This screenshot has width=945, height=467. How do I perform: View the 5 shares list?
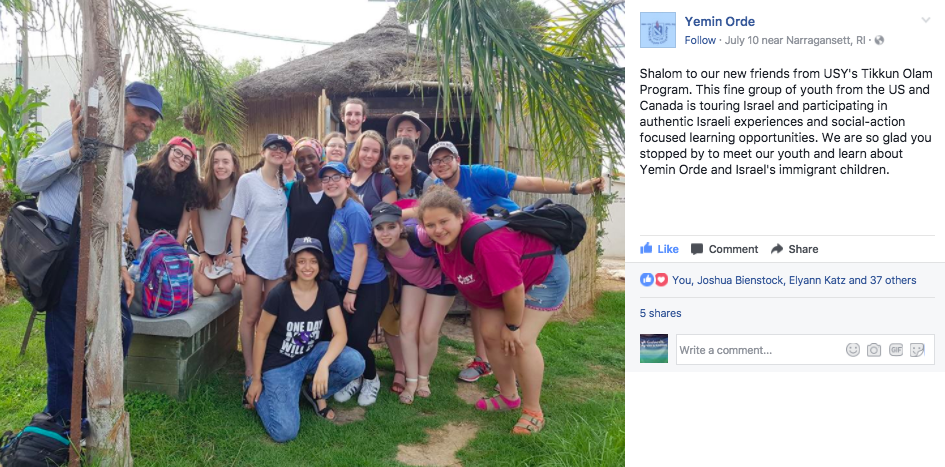pos(661,313)
